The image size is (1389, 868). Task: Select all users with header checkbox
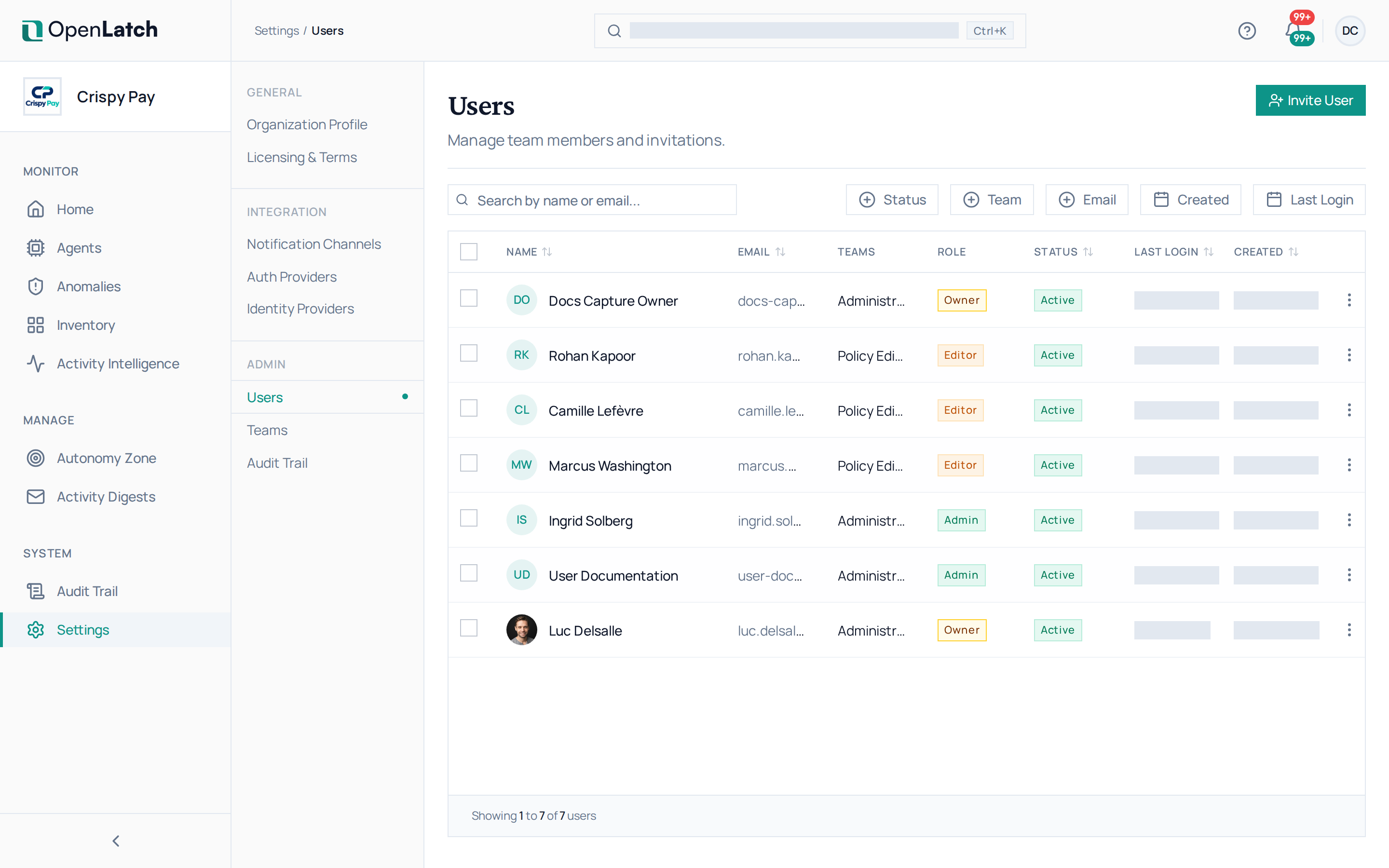pyautogui.click(x=468, y=251)
